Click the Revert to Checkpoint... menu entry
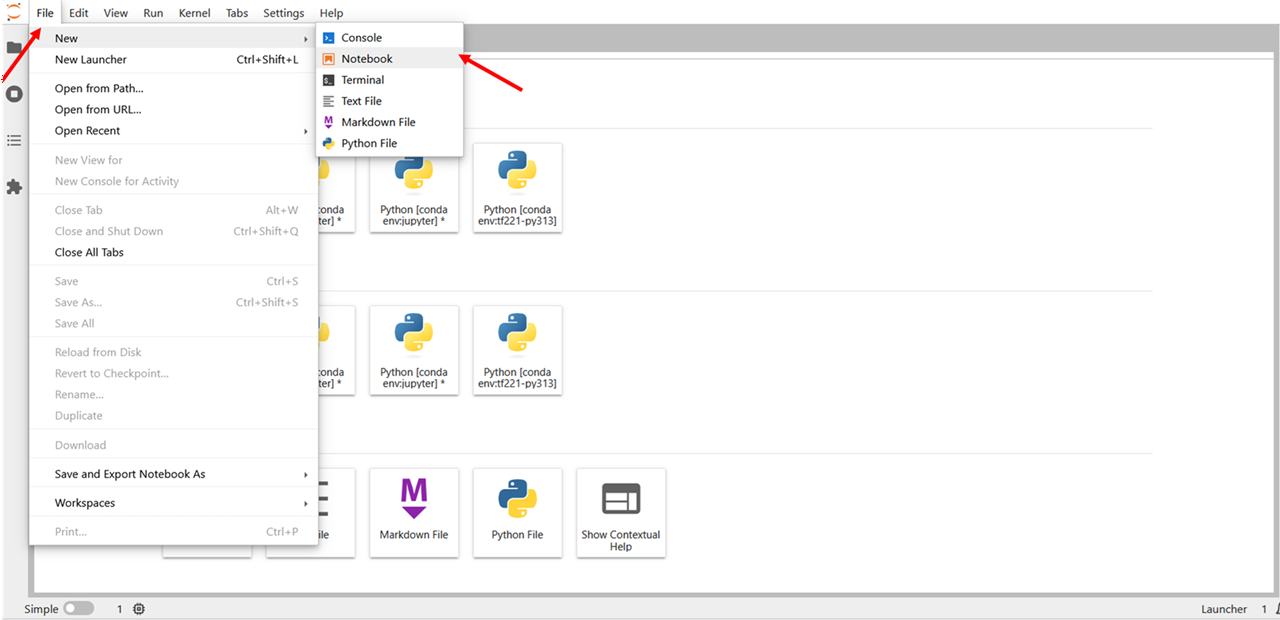 pyautogui.click(x=174, y=374)
